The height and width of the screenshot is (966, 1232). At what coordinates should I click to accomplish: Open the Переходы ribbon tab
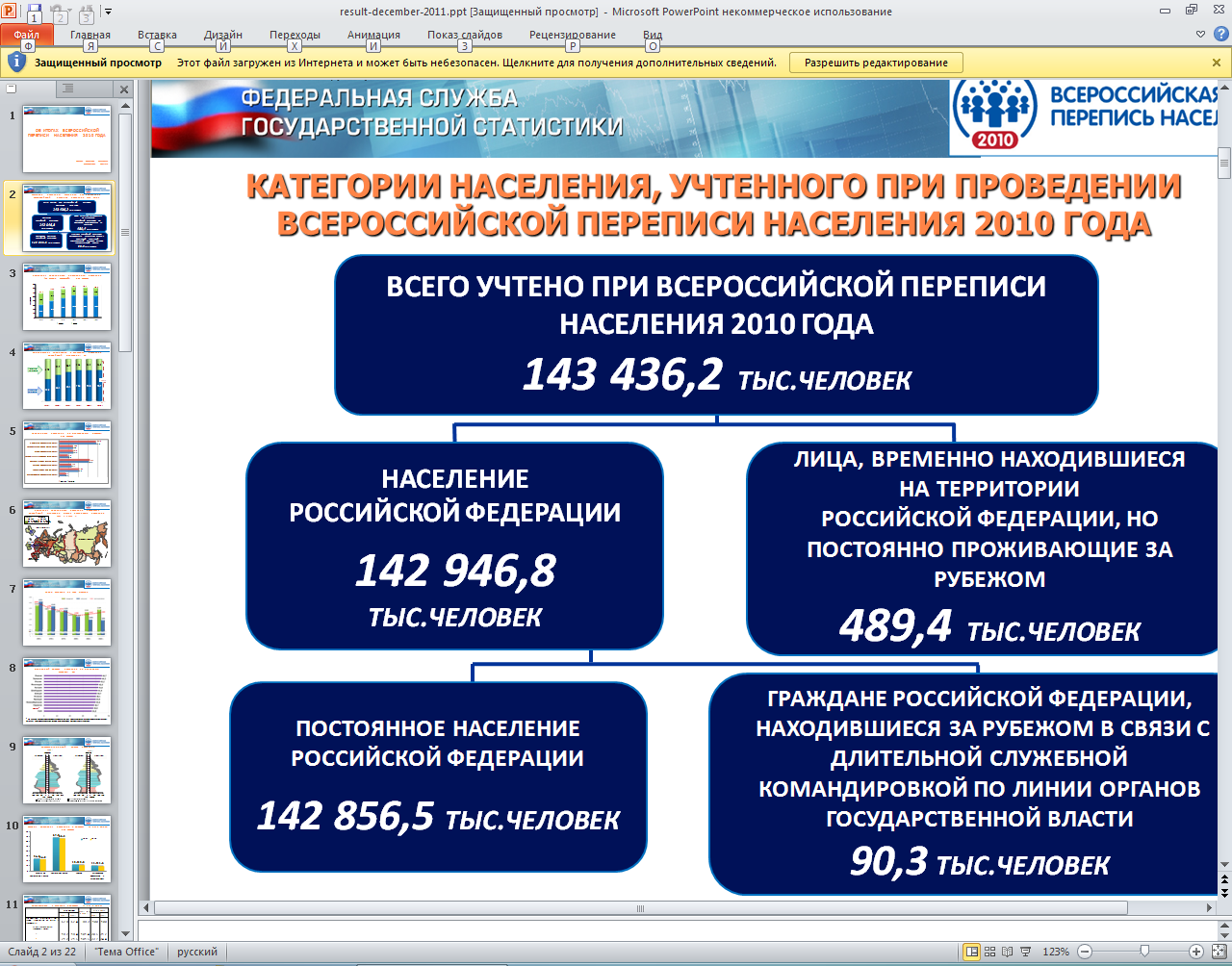(x=295, y=35)
